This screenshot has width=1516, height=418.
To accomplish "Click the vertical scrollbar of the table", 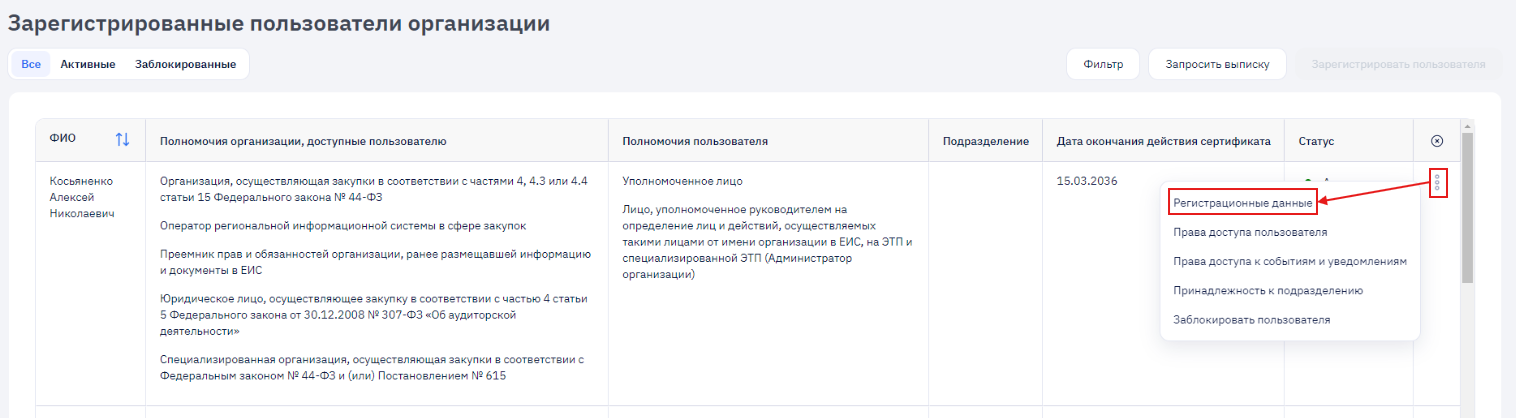I will click(x=1467, y=208).
